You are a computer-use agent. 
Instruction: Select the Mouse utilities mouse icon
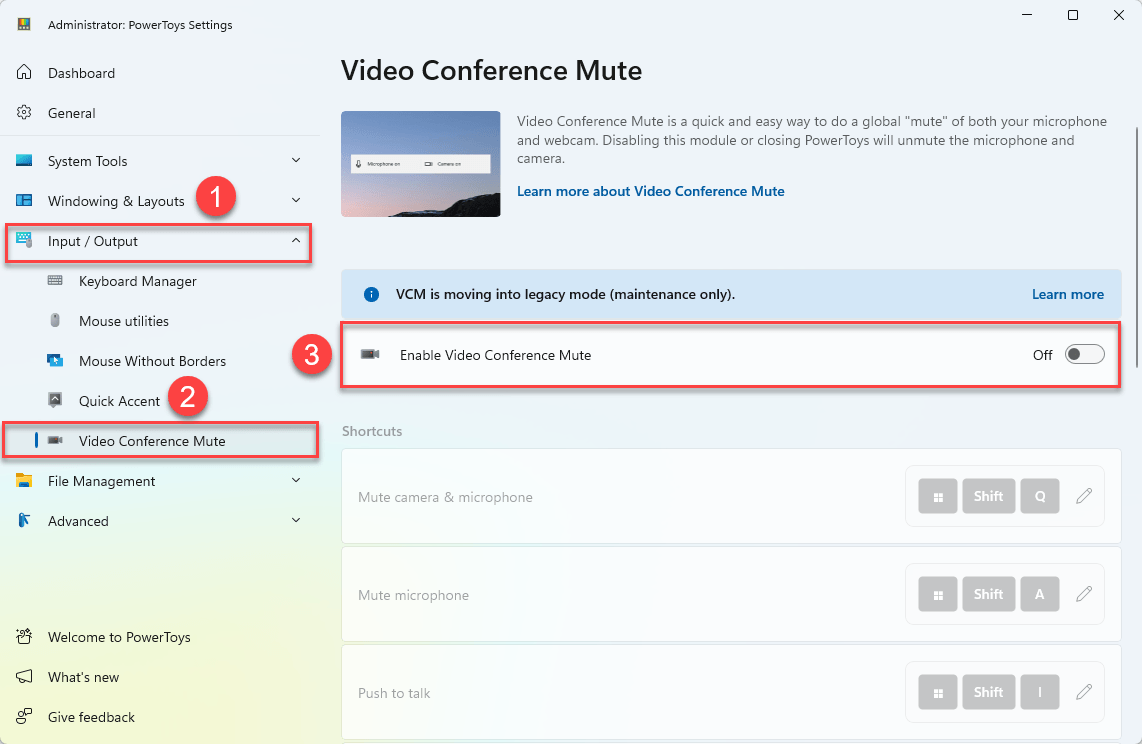55,321
